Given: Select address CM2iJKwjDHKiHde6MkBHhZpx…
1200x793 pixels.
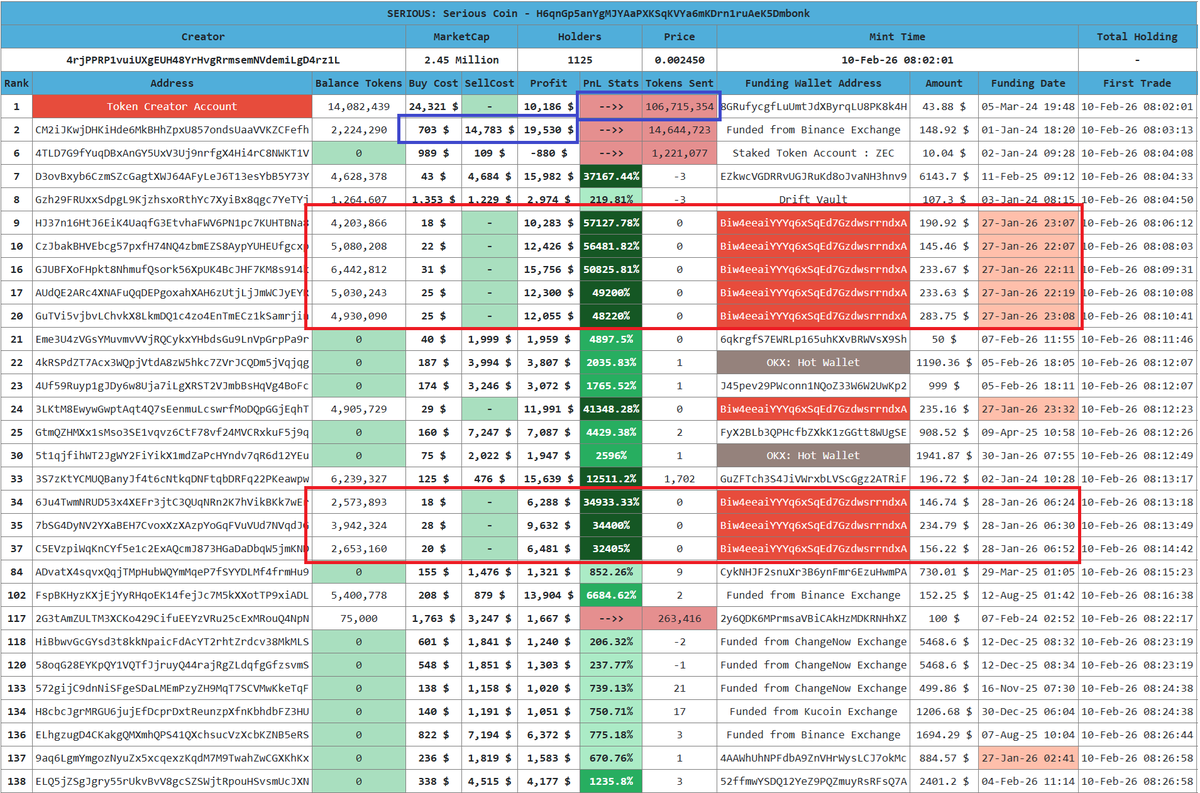Looking at the screenshot, I should [172, 130].
